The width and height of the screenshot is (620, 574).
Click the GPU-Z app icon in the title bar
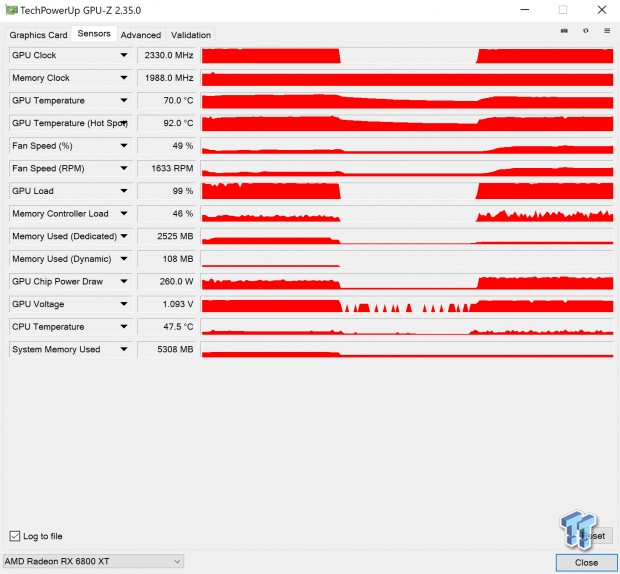click(x=11, y=10)
